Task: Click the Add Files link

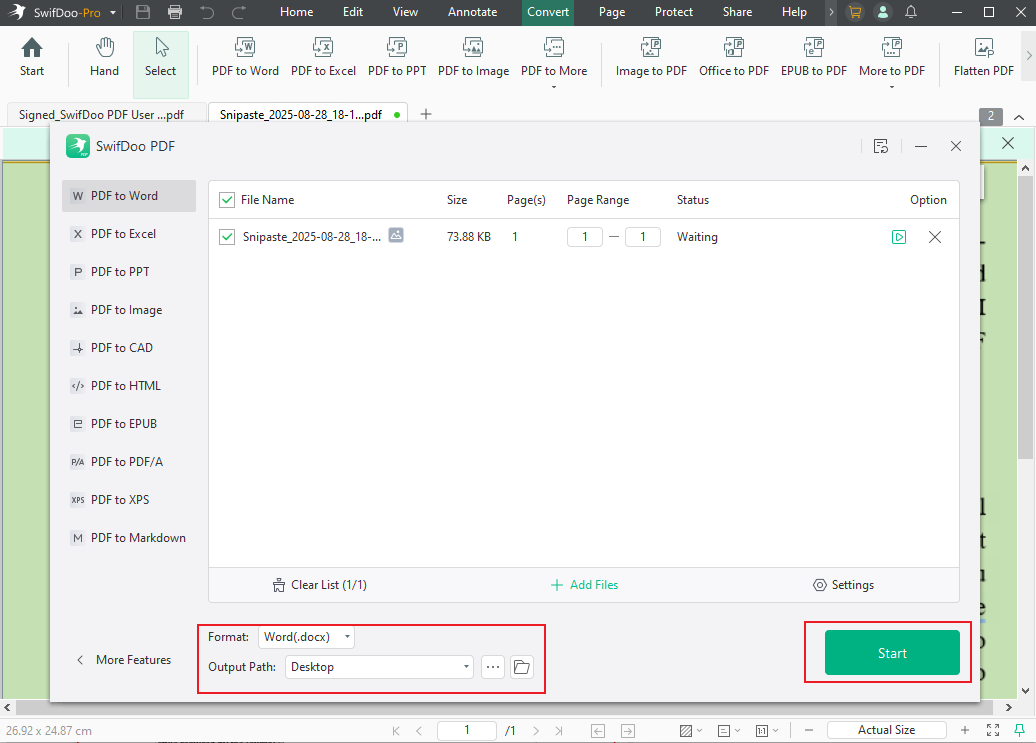Action: point(584,585)
